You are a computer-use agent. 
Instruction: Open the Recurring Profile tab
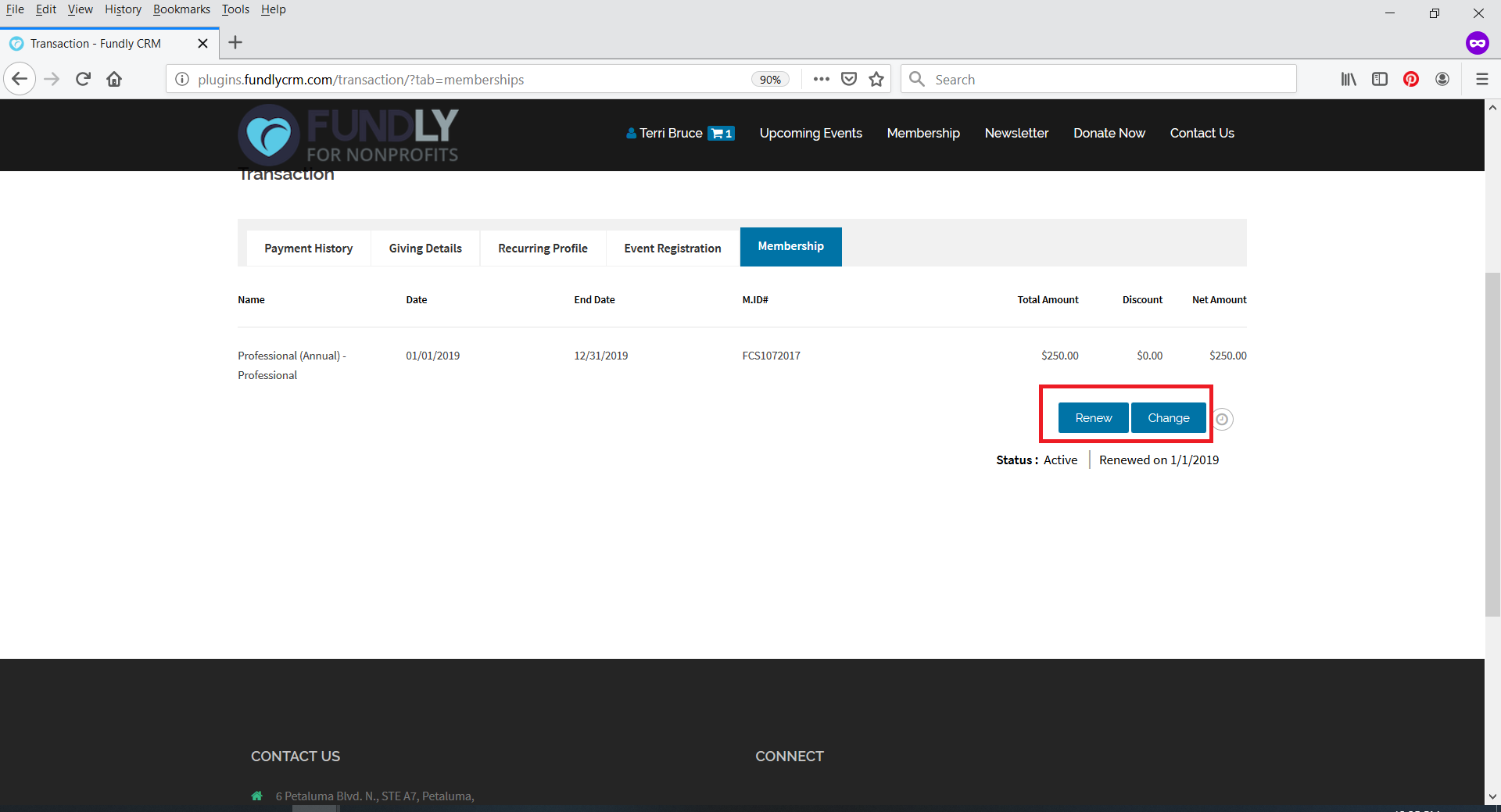pyautogui.click(x=543, y=249)
